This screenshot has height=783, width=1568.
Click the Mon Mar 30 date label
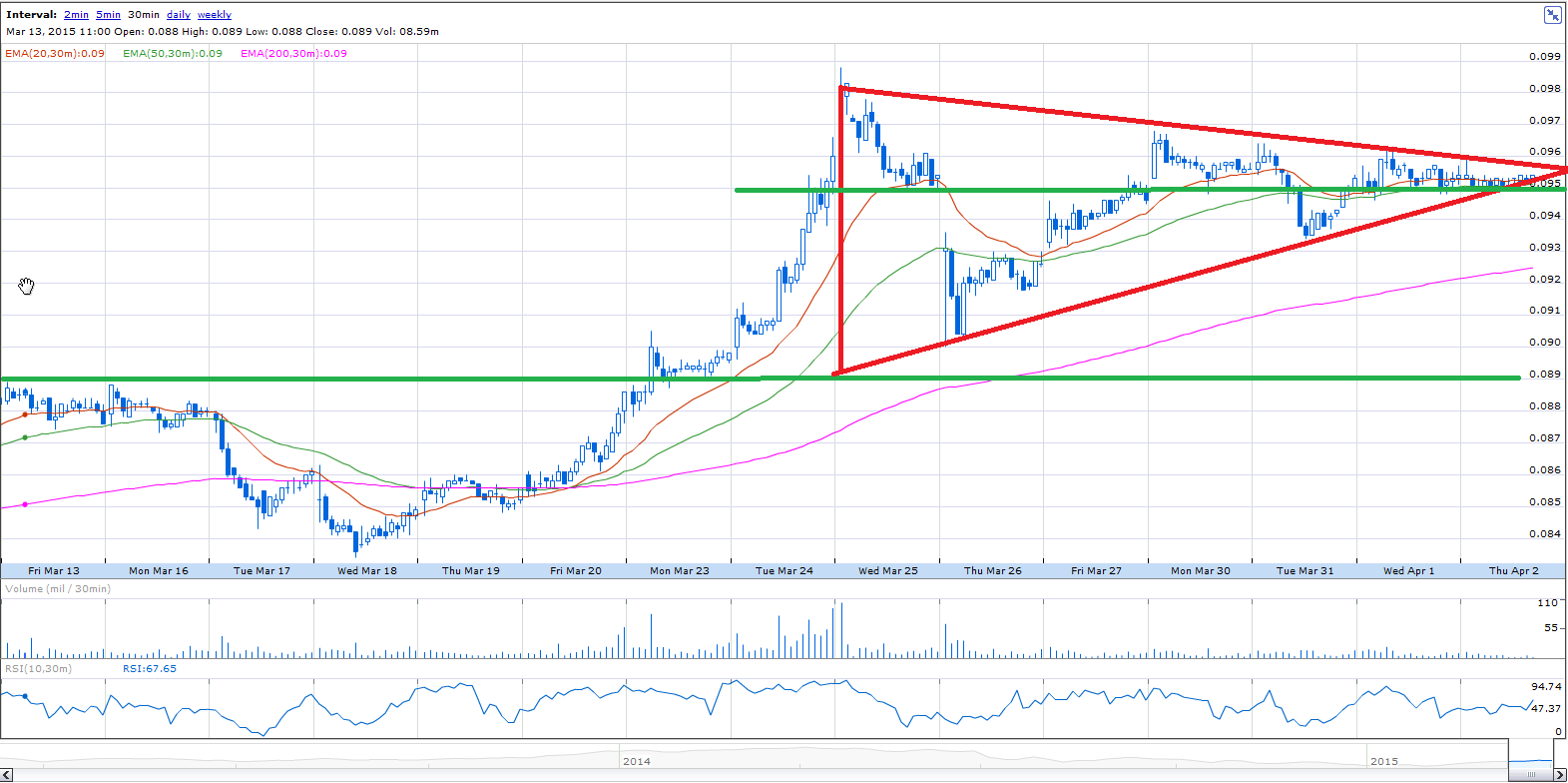tap(1201, 571)
